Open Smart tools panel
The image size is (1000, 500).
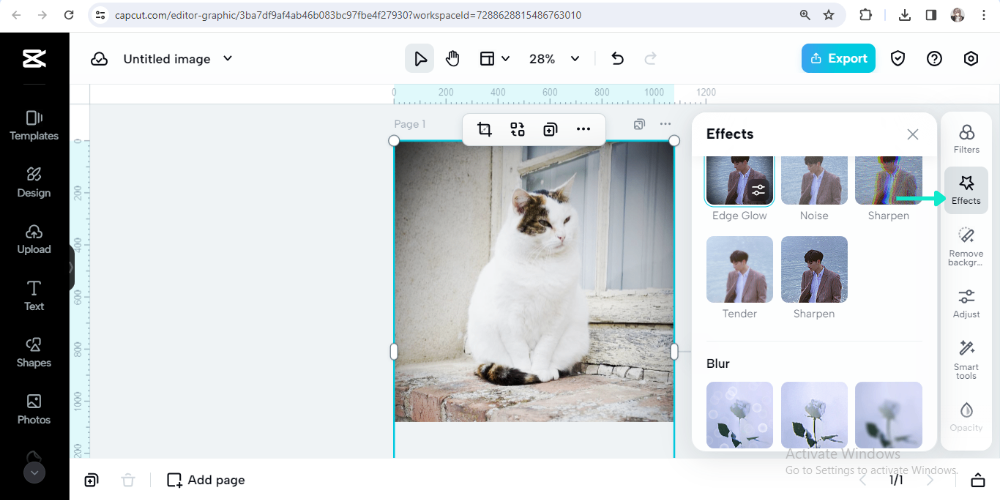[966, 358]
